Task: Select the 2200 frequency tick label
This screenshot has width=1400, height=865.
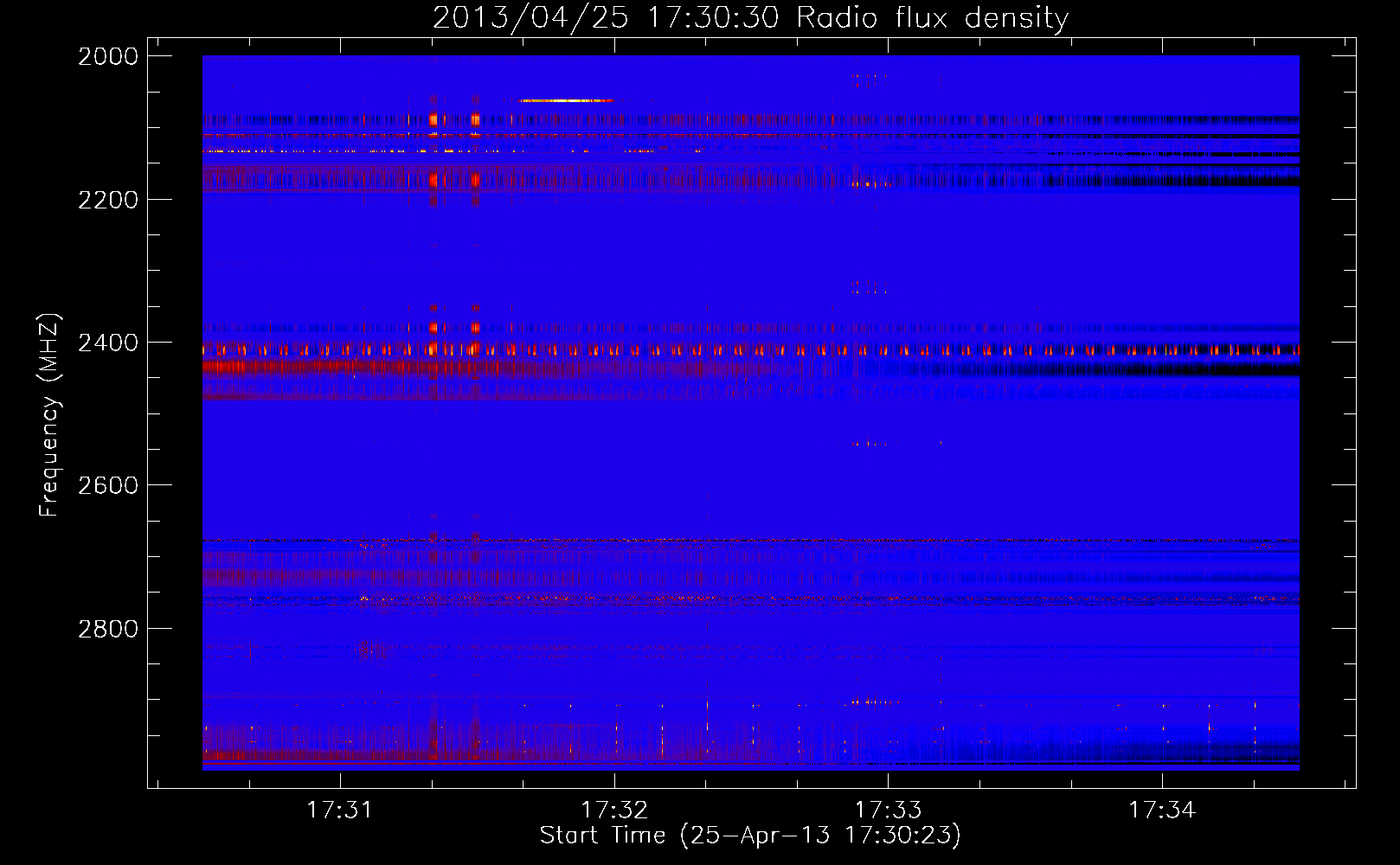Action: (x=108, y=200)
